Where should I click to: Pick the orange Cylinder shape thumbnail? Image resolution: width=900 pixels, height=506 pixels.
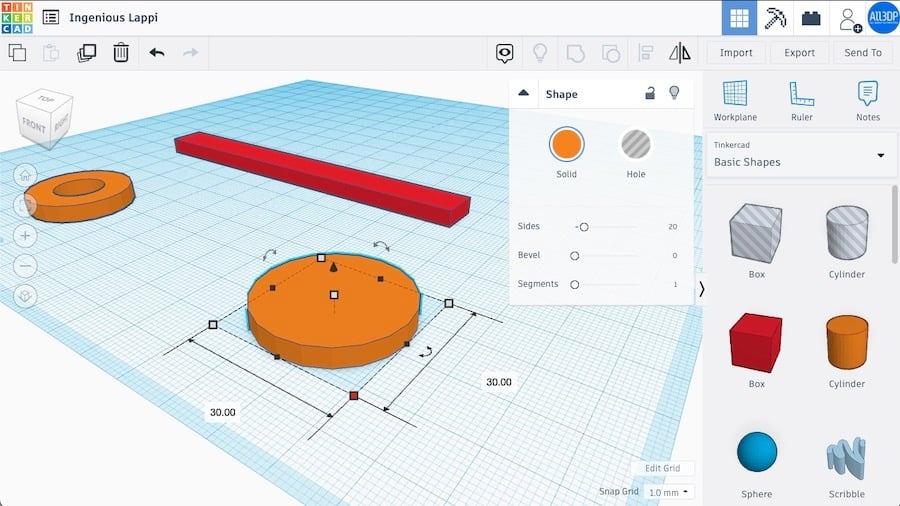click(x=846, y=343)
